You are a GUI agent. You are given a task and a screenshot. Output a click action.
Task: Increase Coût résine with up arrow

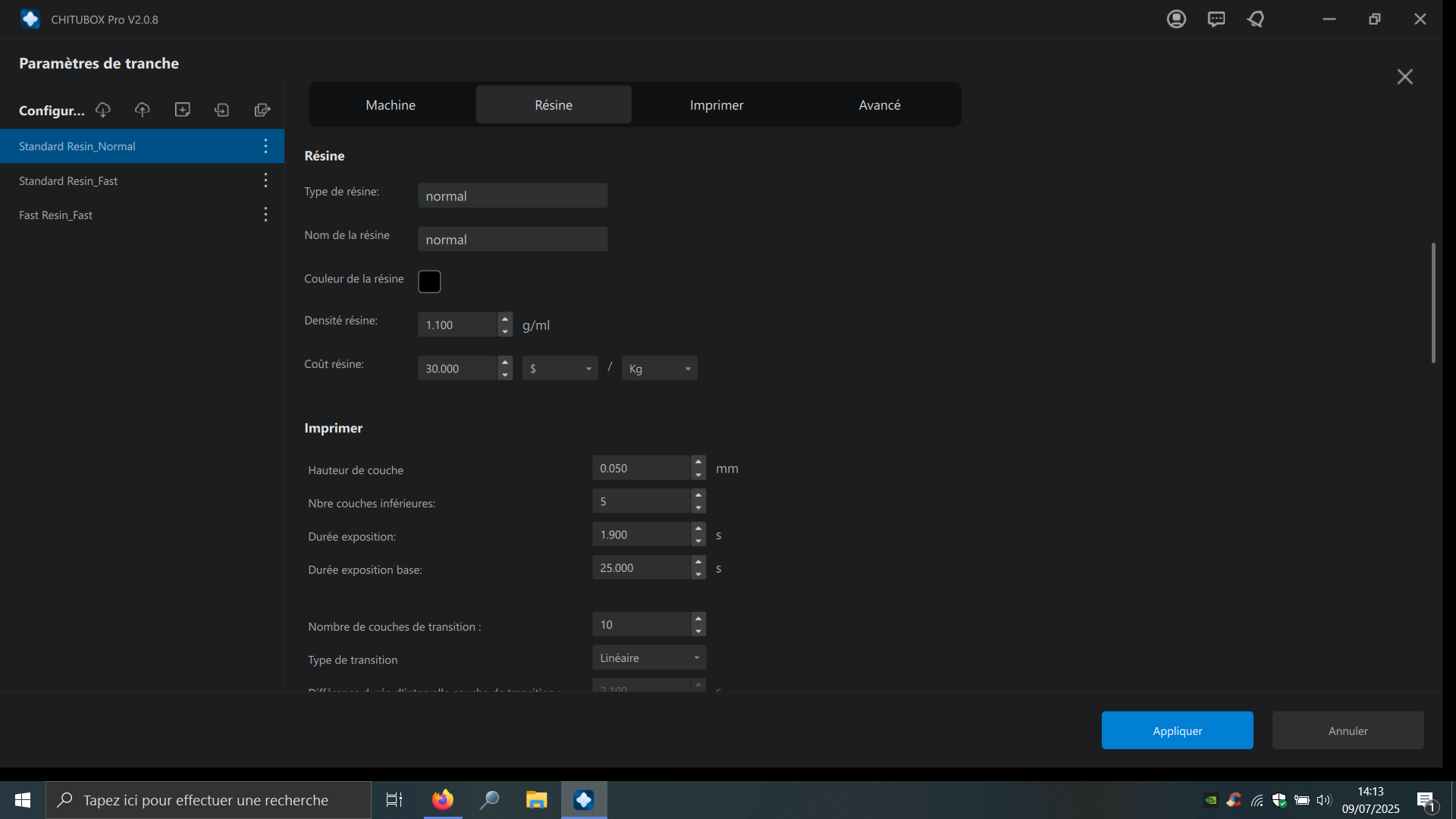coord(505,362)
